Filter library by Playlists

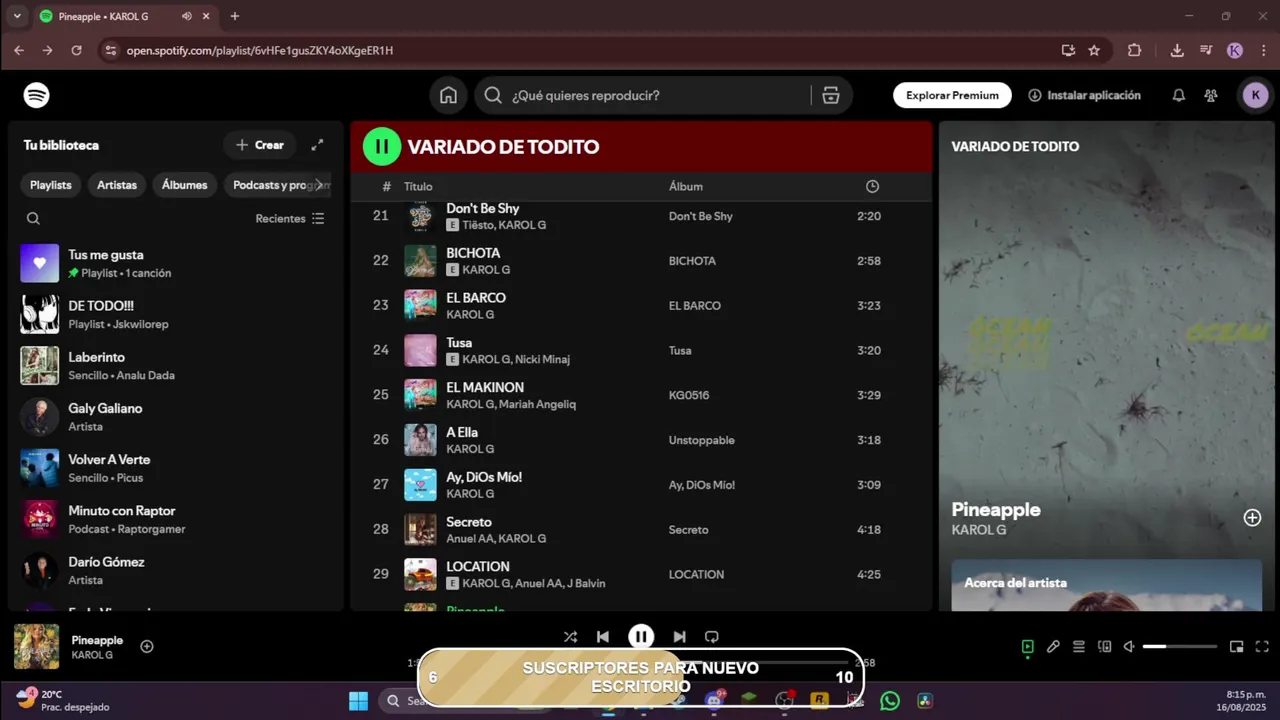coord(51,185)
